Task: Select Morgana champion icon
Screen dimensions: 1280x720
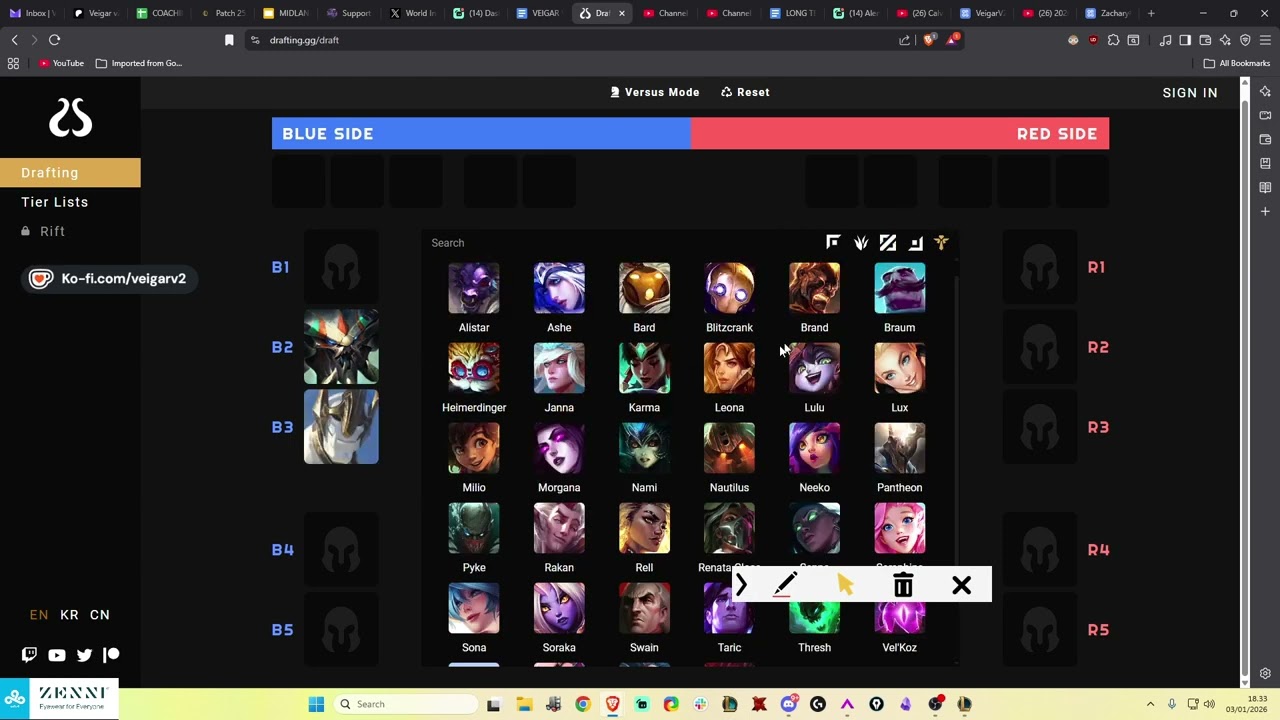Action: click(559, 448)
